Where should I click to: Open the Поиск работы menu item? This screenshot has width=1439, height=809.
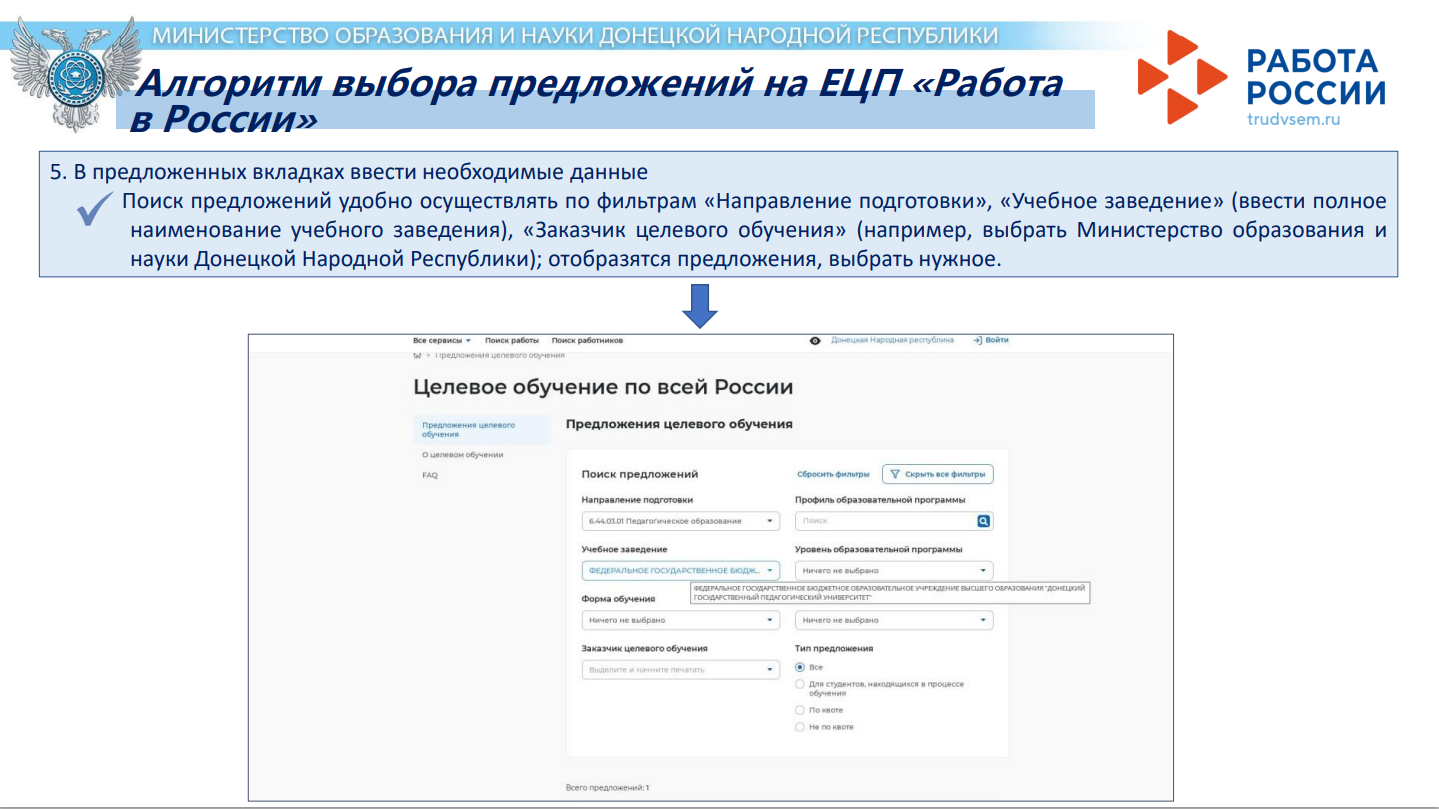point(512,340)
